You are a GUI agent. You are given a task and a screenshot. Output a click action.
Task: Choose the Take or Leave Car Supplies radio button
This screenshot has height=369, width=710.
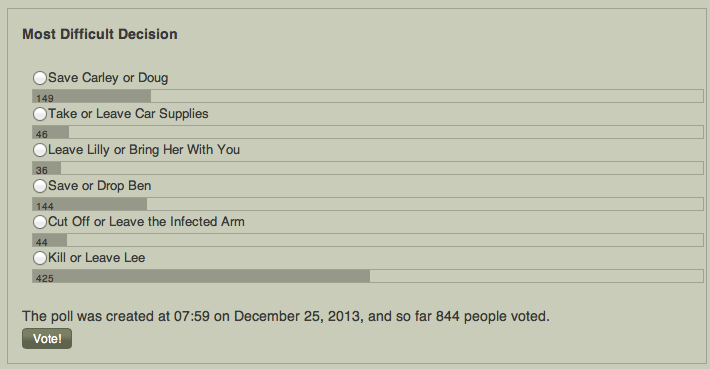(x=40, y=114)
